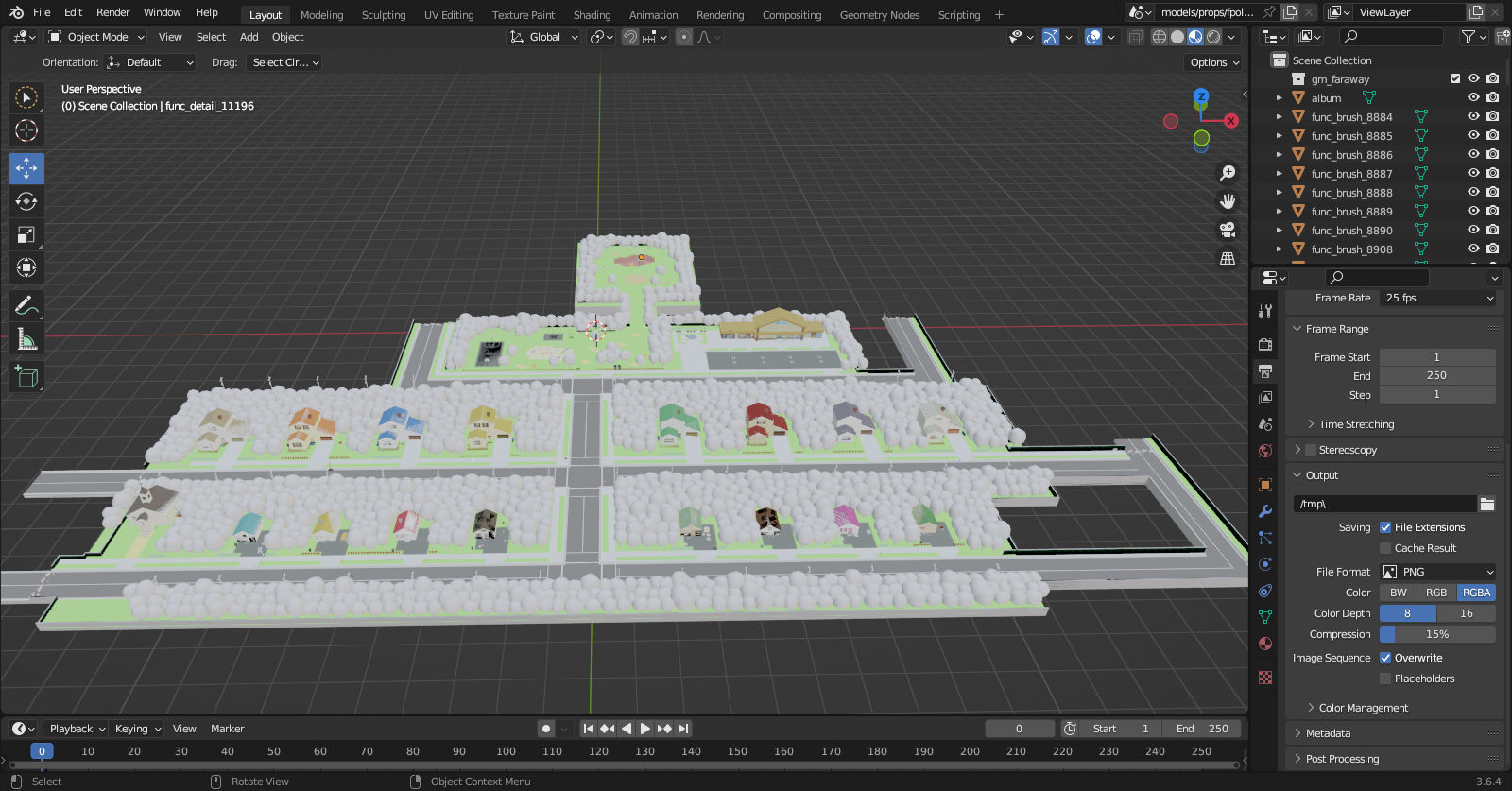Activate the Transform tool
This screenshot has width=1512, height=791.
click(x=26, y=267)
